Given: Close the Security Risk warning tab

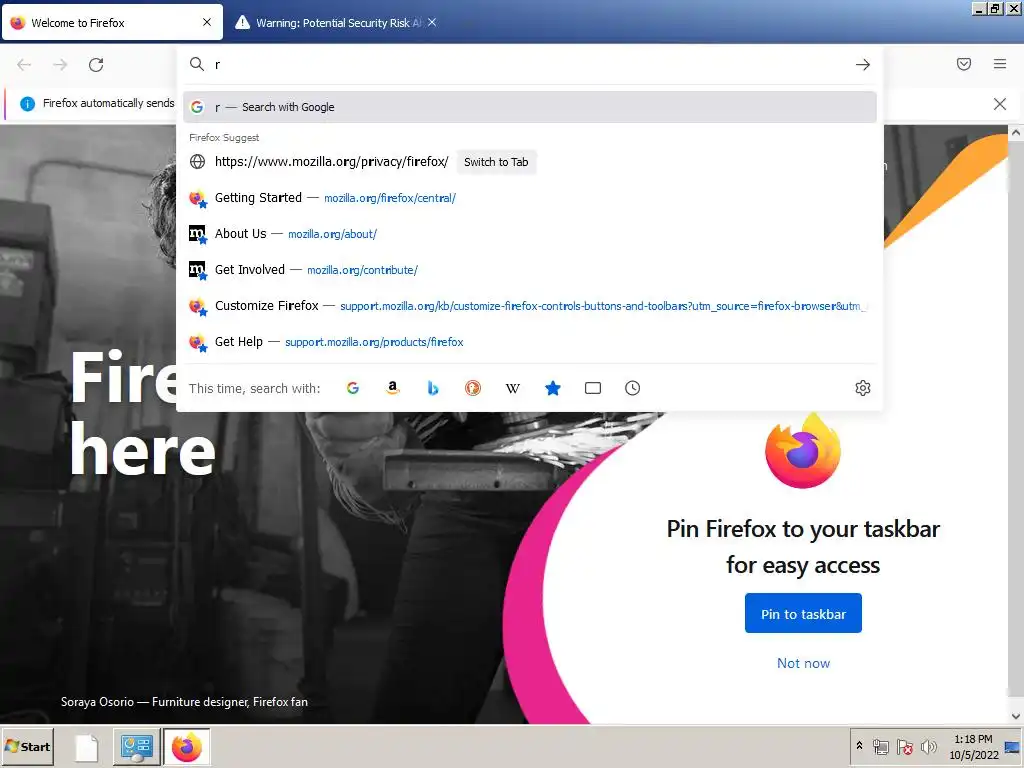Looking at the screenshot, I should [432, 22].
